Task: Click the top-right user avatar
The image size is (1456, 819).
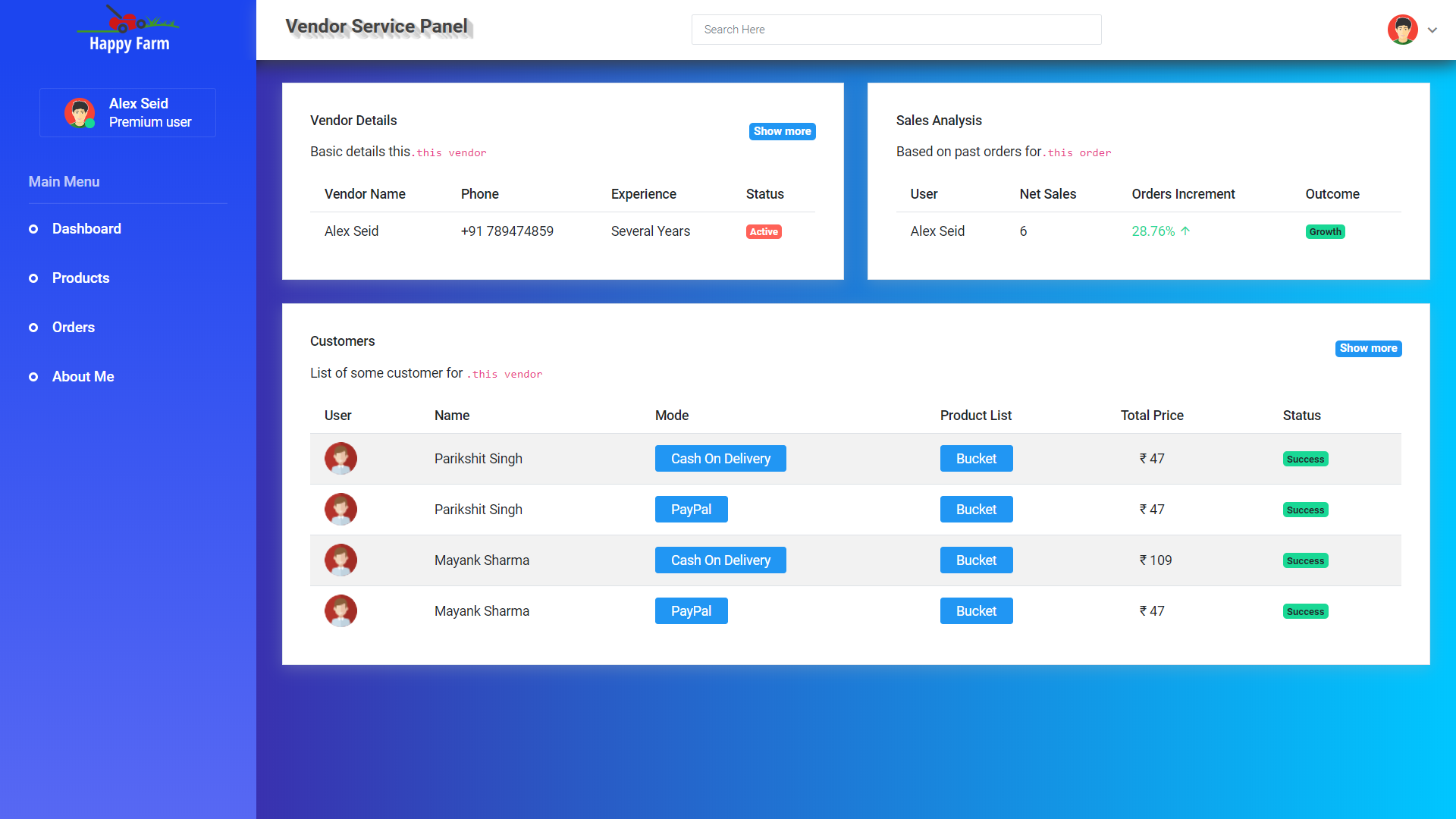Action: point(1402,30)
